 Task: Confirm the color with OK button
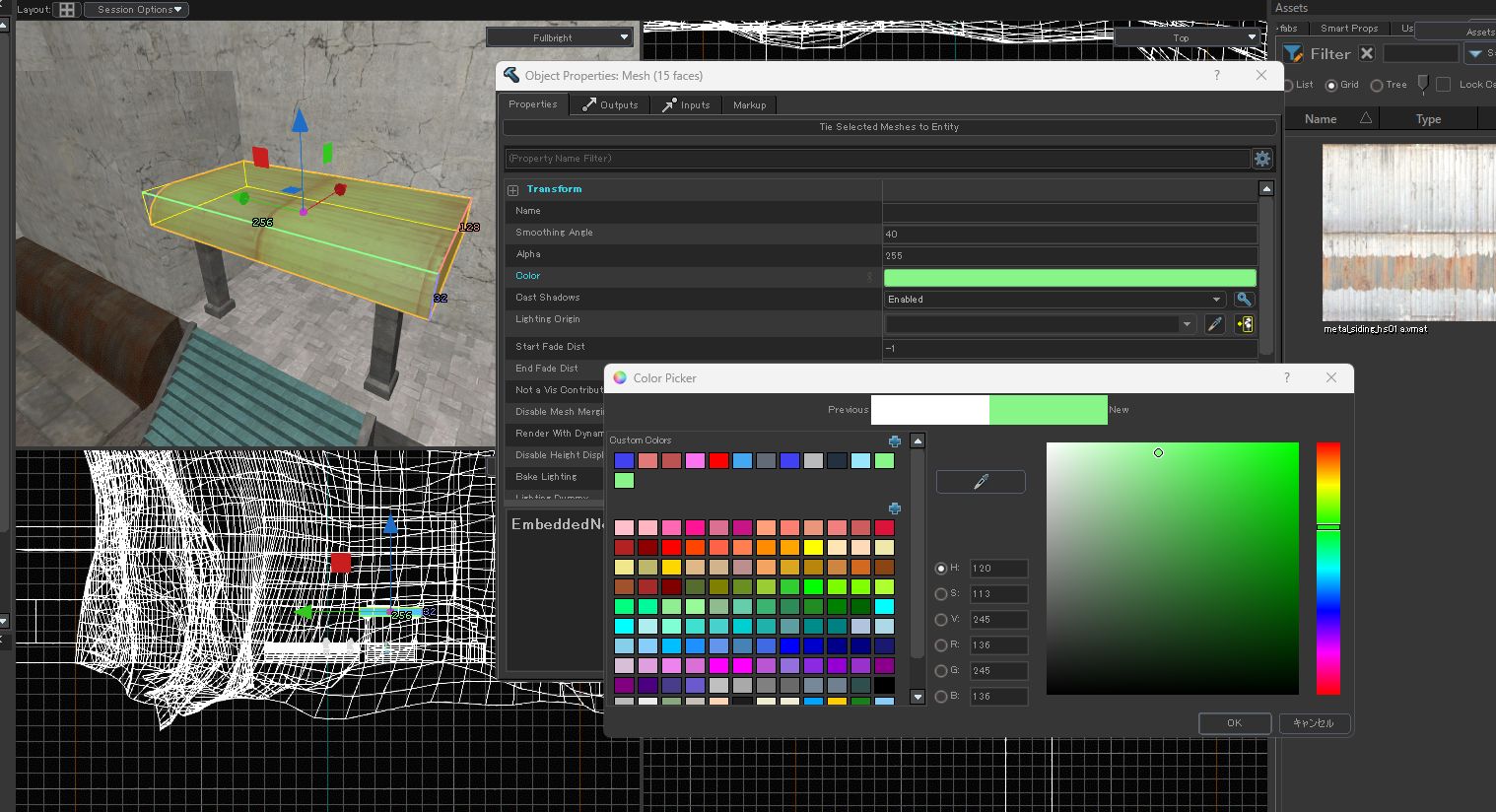(x=1234, y=723)
